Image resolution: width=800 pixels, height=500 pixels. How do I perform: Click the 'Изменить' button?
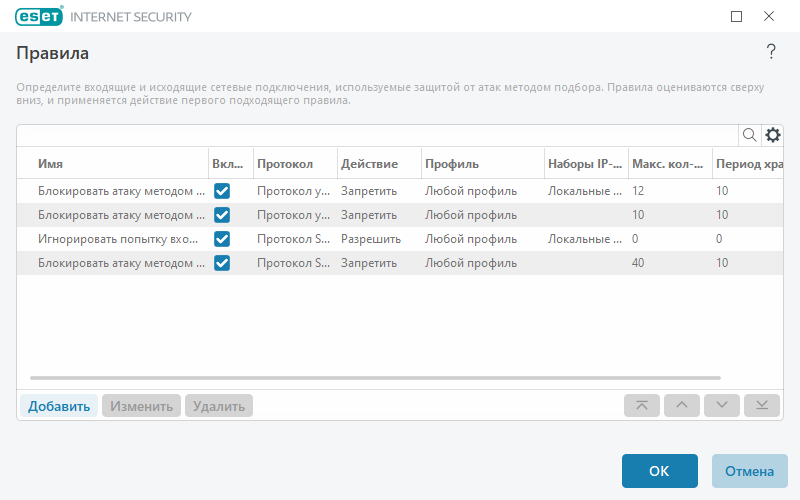(x=141, y=406)
